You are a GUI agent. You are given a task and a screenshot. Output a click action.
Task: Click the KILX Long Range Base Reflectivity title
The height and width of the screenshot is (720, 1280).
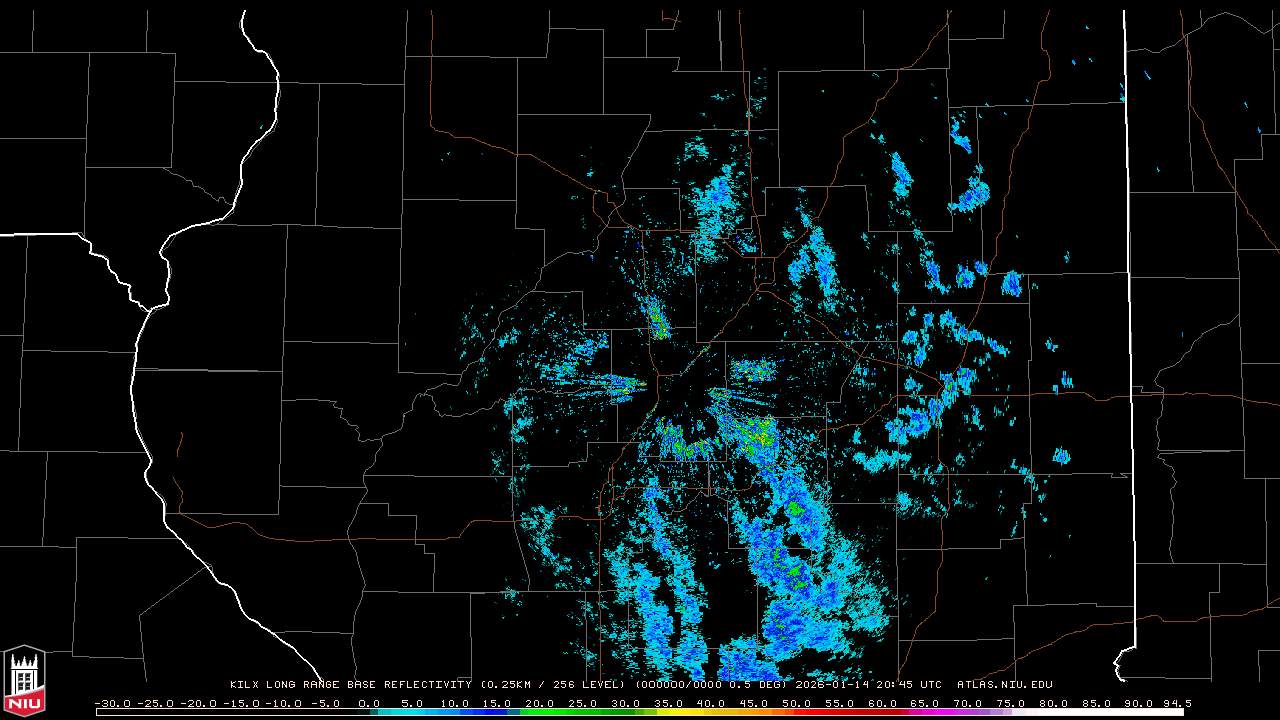tap(350, 685)
